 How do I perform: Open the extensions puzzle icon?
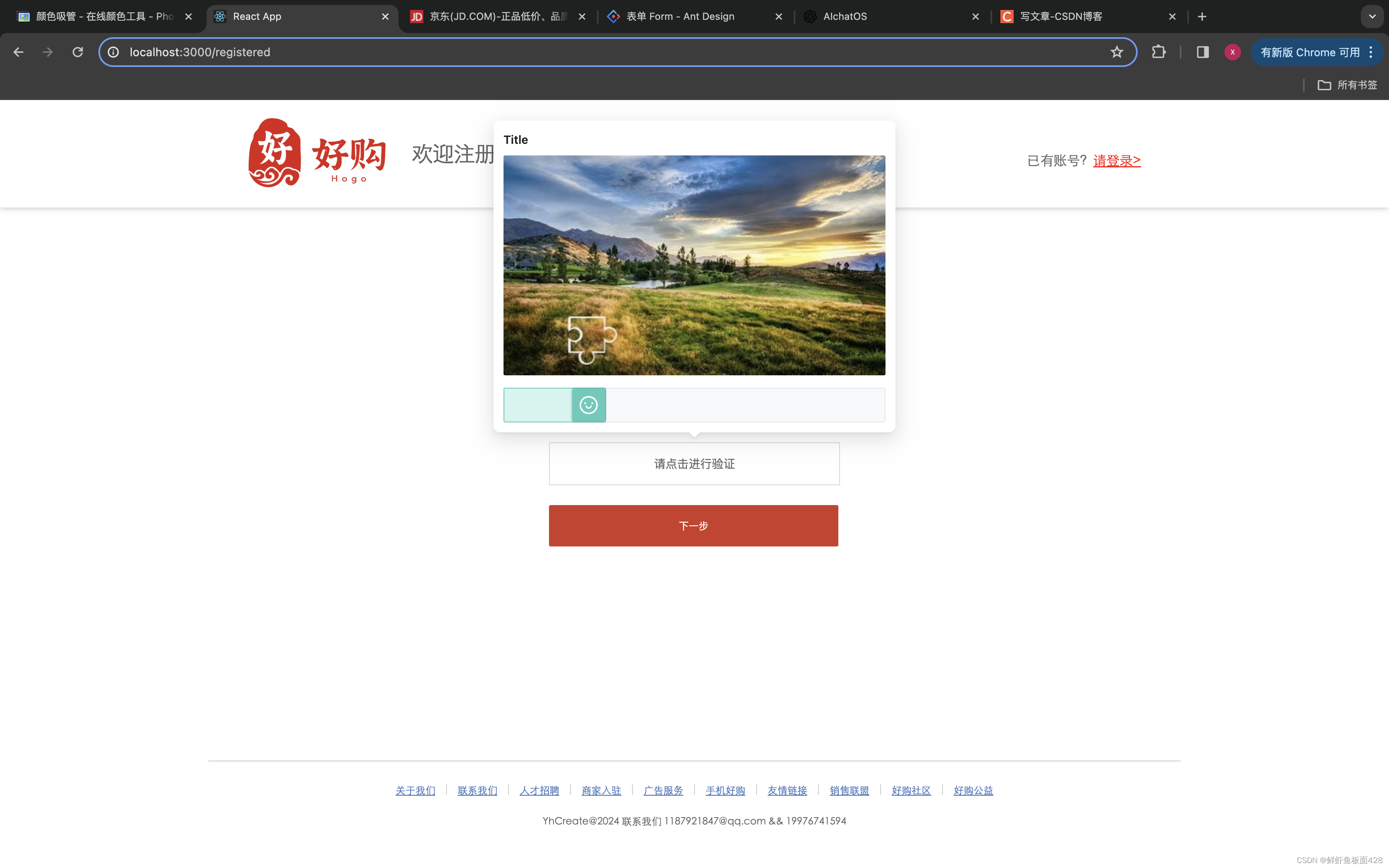(1158, 52)
